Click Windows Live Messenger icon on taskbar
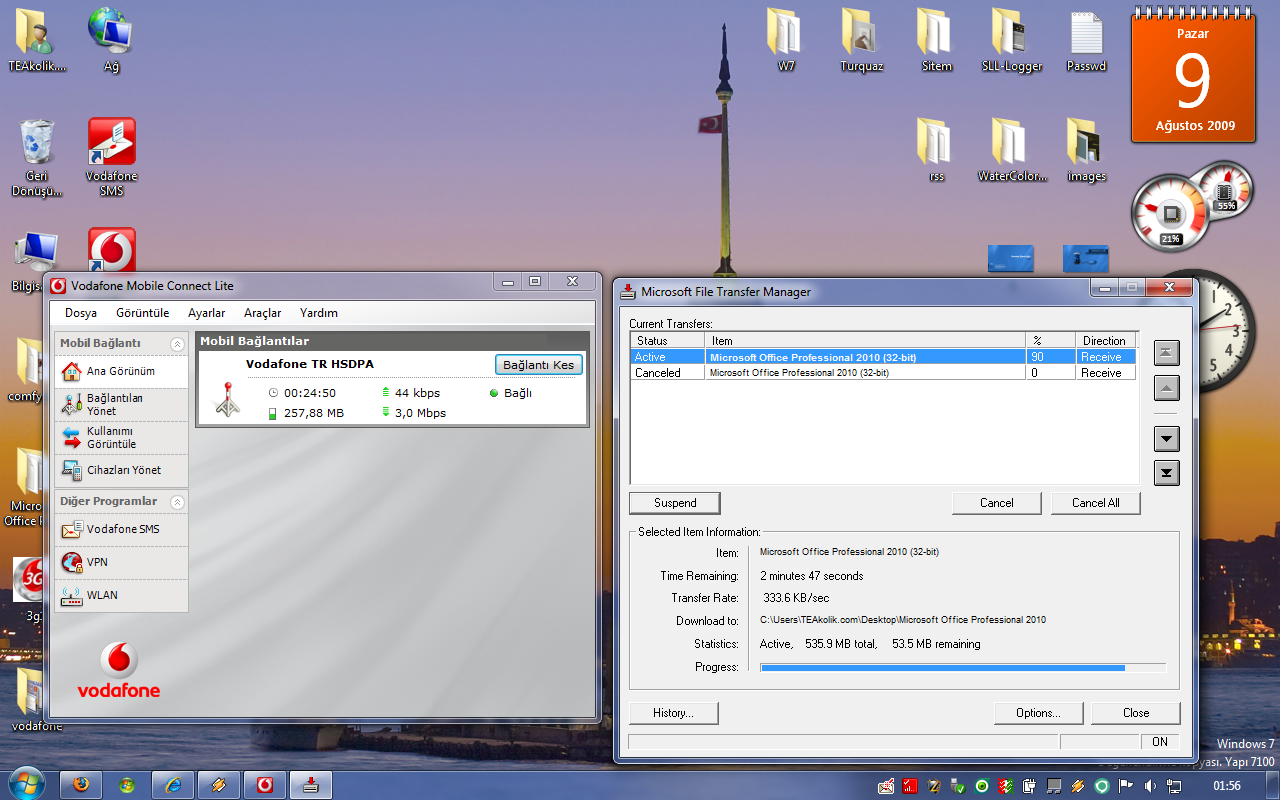This screenshot has width=1280, height=800. (127, 785)
